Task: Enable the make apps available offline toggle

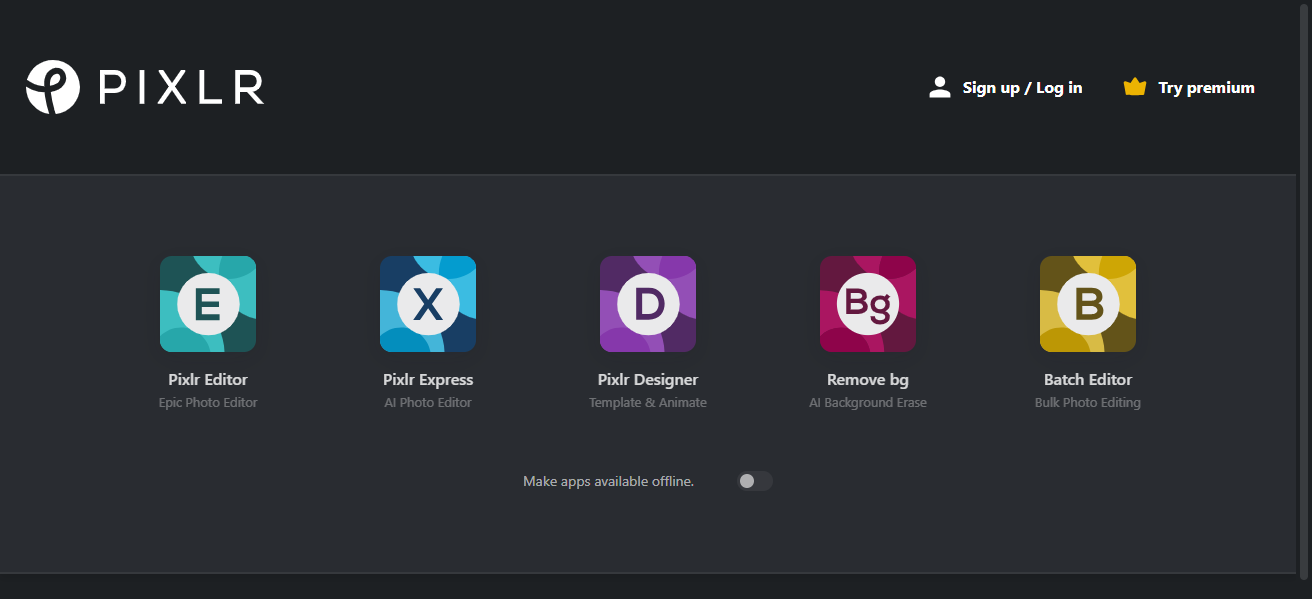Action: 755,481
